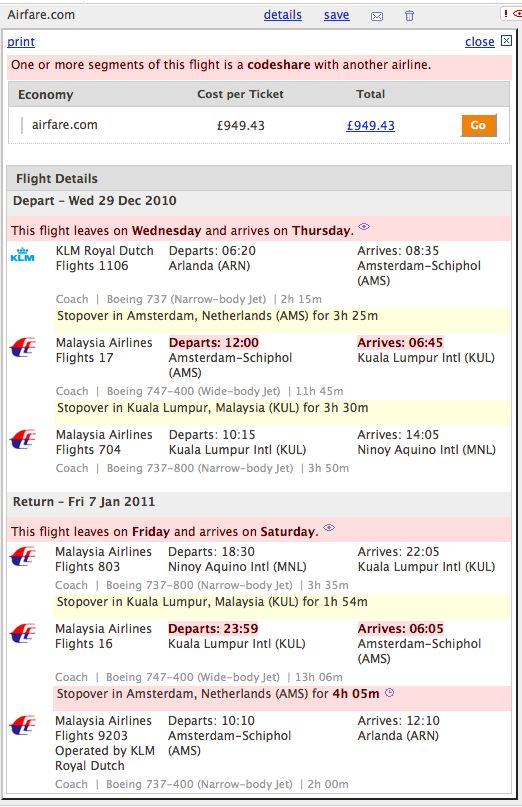
Task: Open the £949.43 total price link
Action: (x=371, y=126)
